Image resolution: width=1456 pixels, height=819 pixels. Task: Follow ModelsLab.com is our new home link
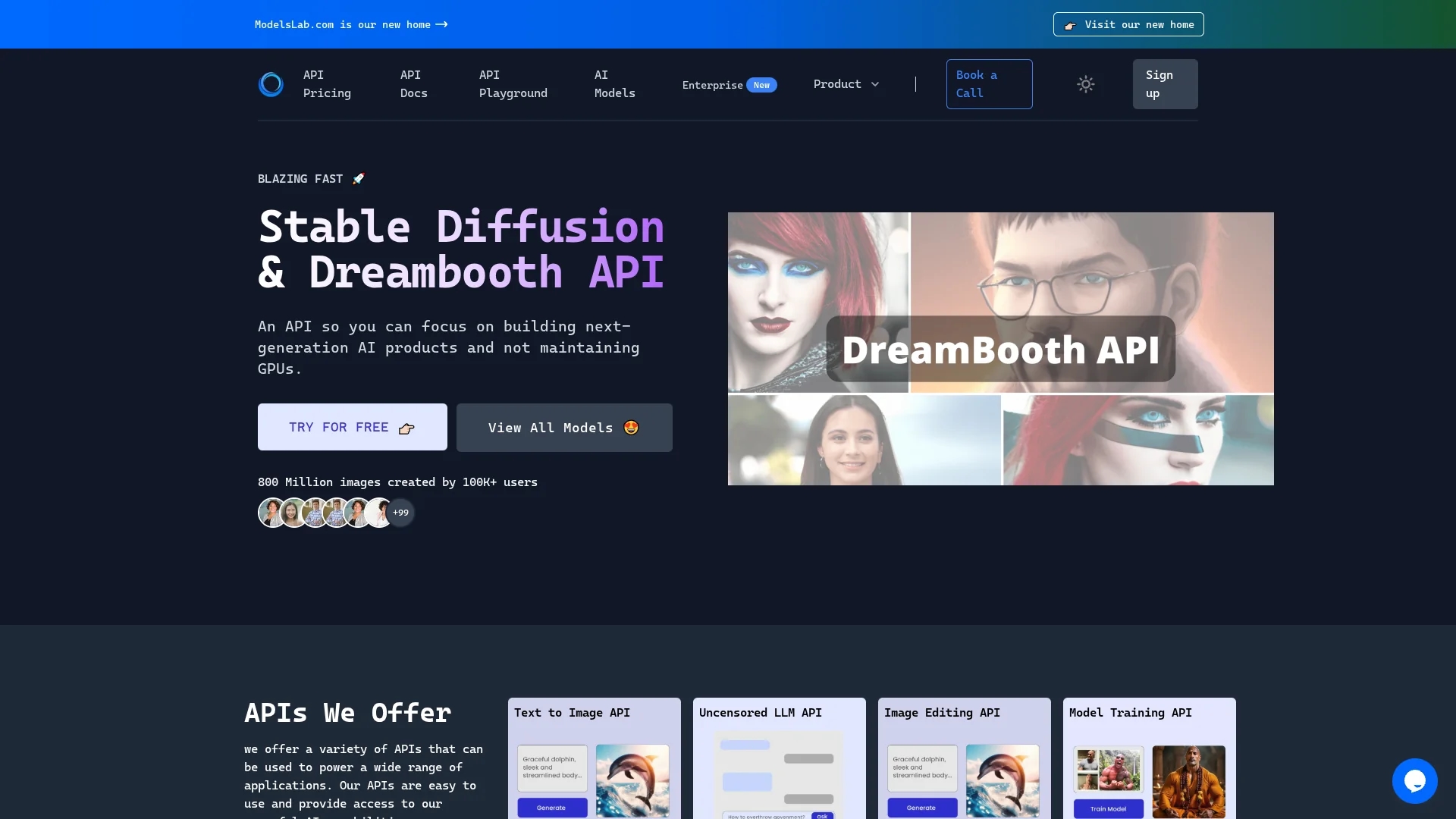click(351, 24)
